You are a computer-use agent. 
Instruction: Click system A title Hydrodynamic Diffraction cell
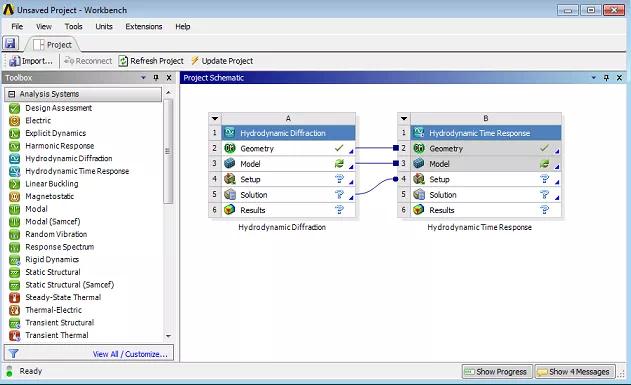(x=288, y=133)
